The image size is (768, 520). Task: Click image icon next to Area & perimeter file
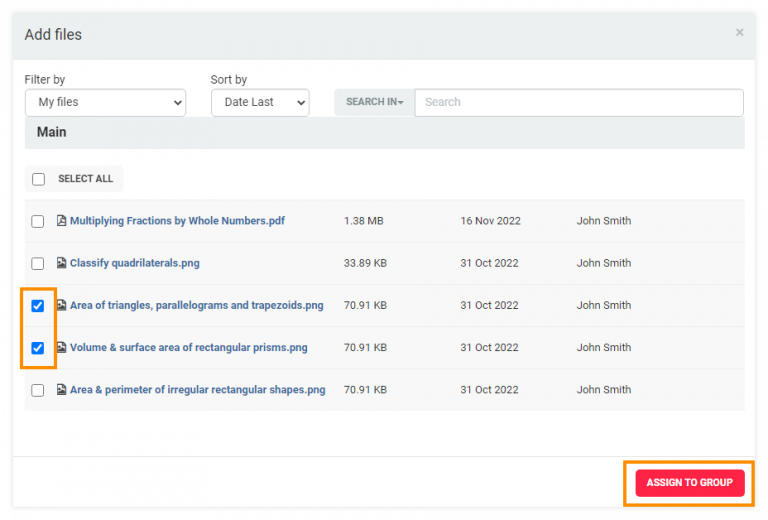61,390
